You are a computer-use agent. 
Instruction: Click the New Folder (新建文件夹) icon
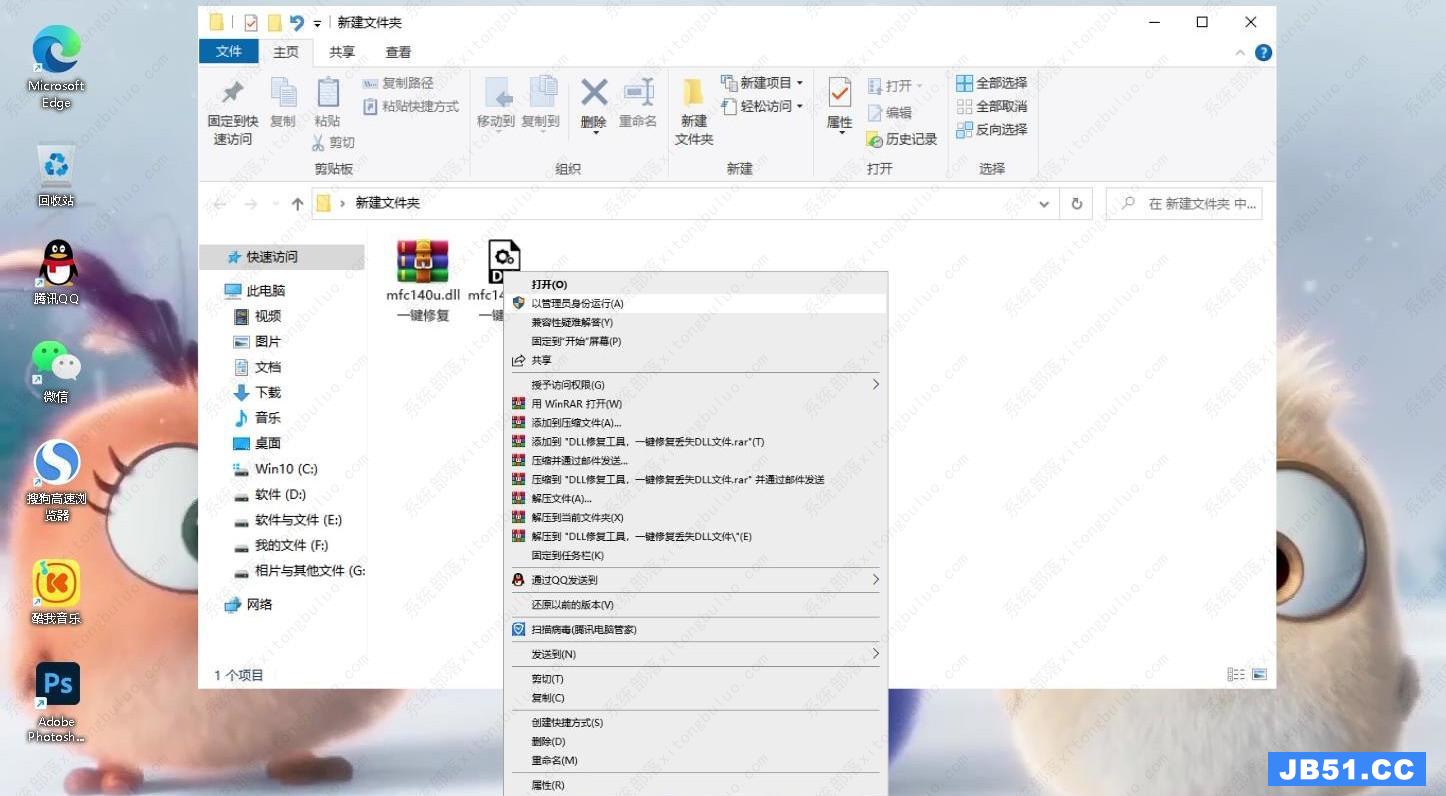693,110
